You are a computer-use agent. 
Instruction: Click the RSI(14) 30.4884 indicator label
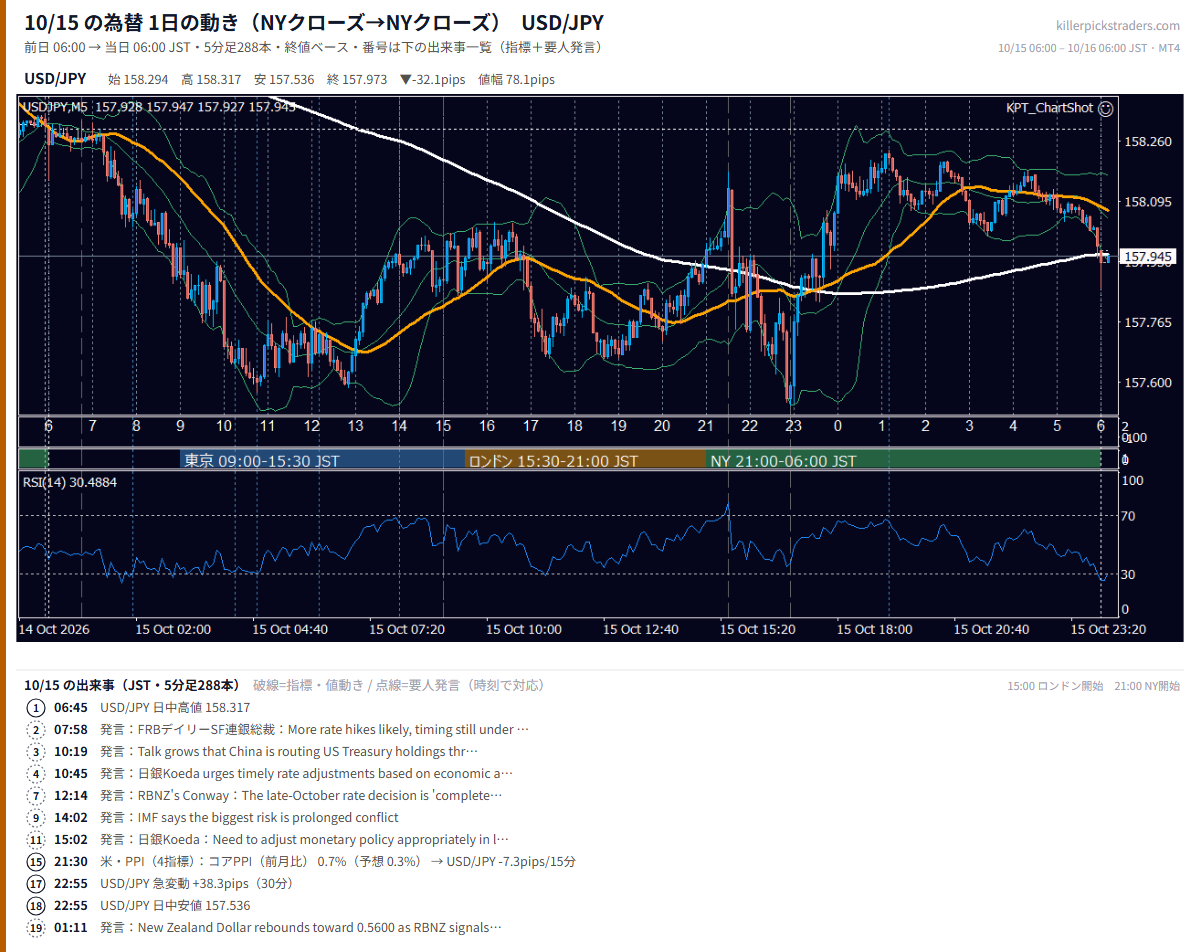click(70, 482)
